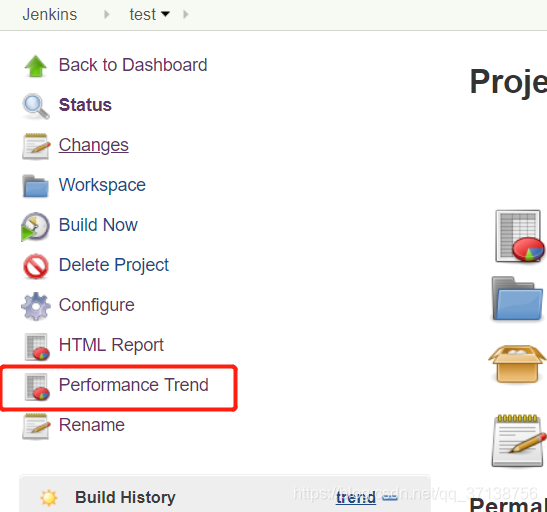
Task: Select Delete Project link
Action: tap(114, 265)
